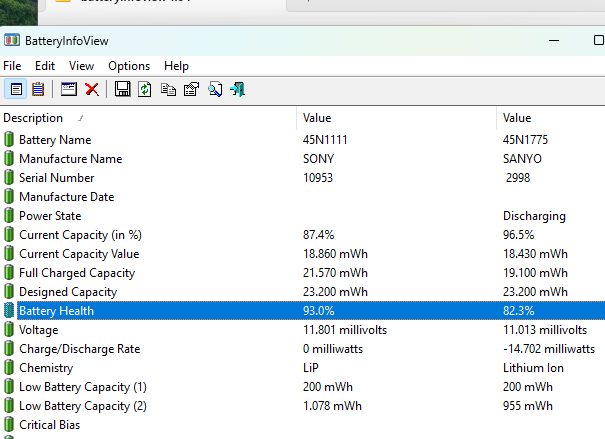Sort by the Description column header
The width and height of the screenshot is (605, 439).
149,118
